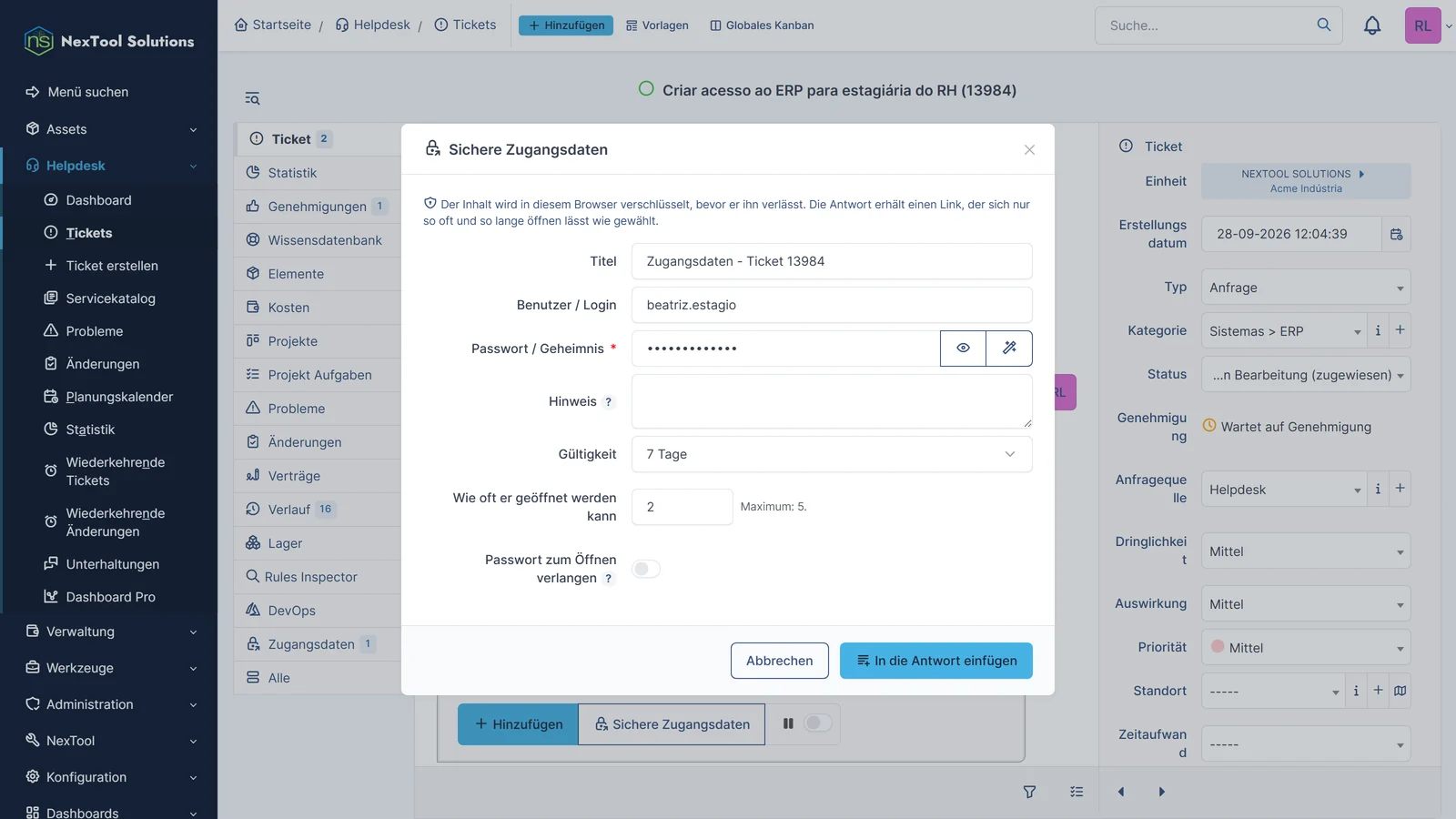Click the pause icon in the reply toolbar
Viewport: 1456px width, 819px height.
coord(788,723)
